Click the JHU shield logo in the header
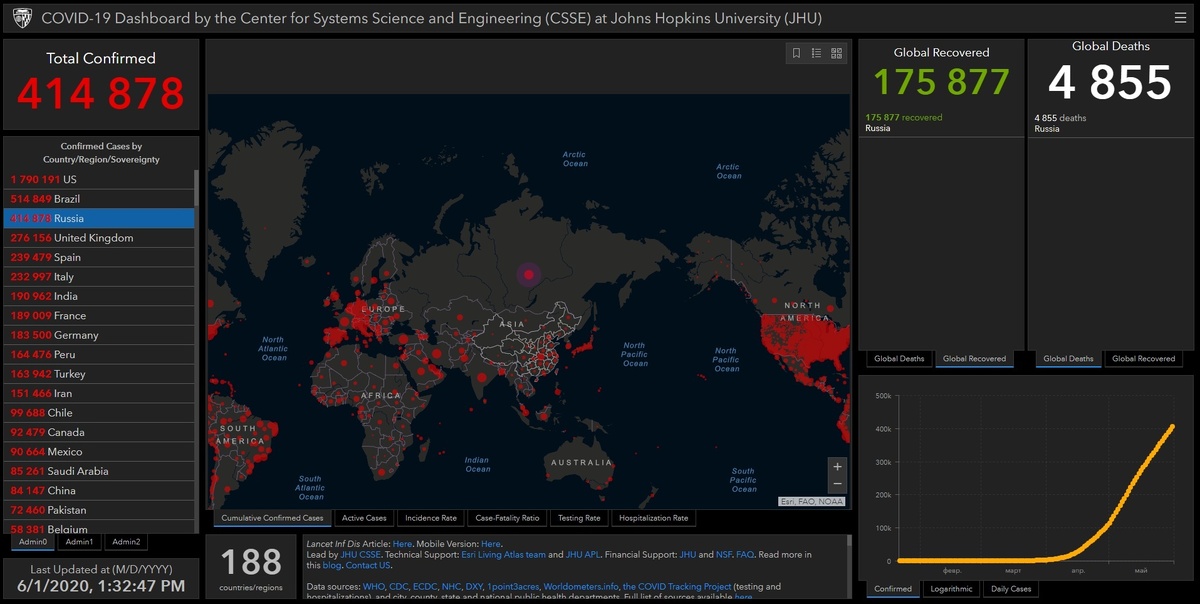Image resolution: width=1200 pixels, height=604 pixels. pos(22,17)
